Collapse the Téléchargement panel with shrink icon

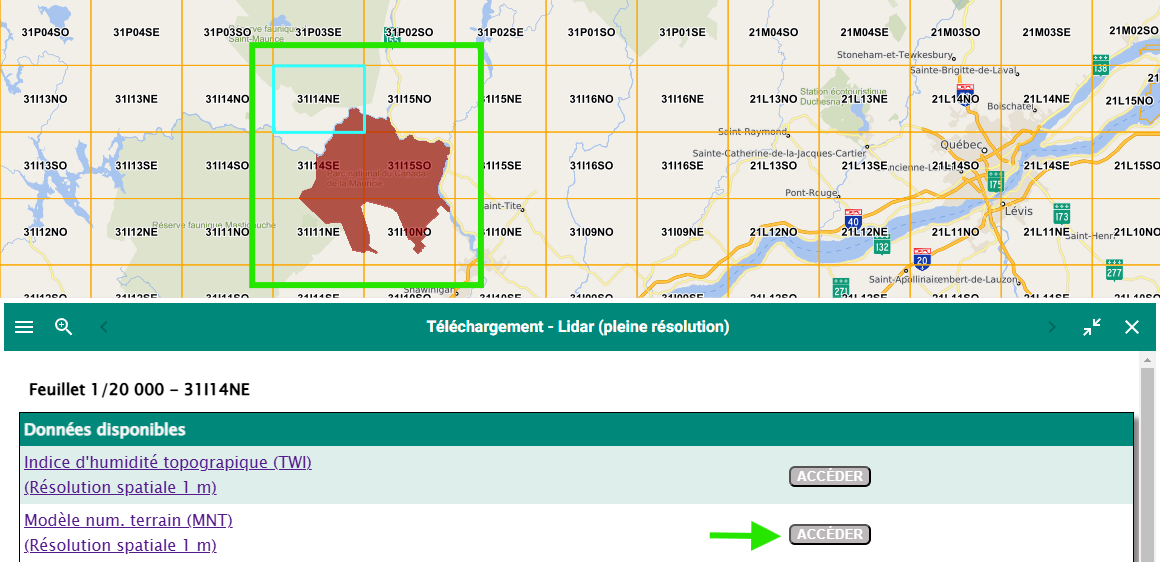(x=1092, y=327)
